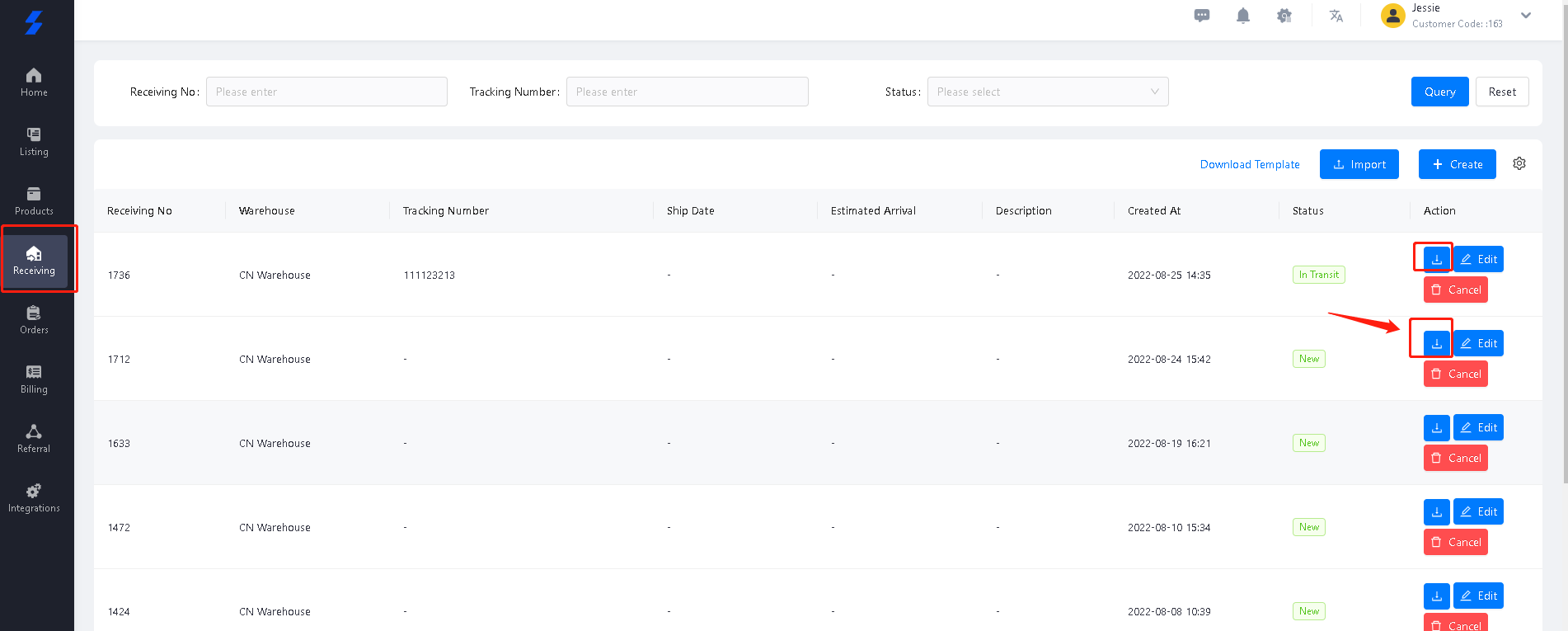Open the Status select dropdown
Screen dimensions: 1568x631
click(1048, 92)
